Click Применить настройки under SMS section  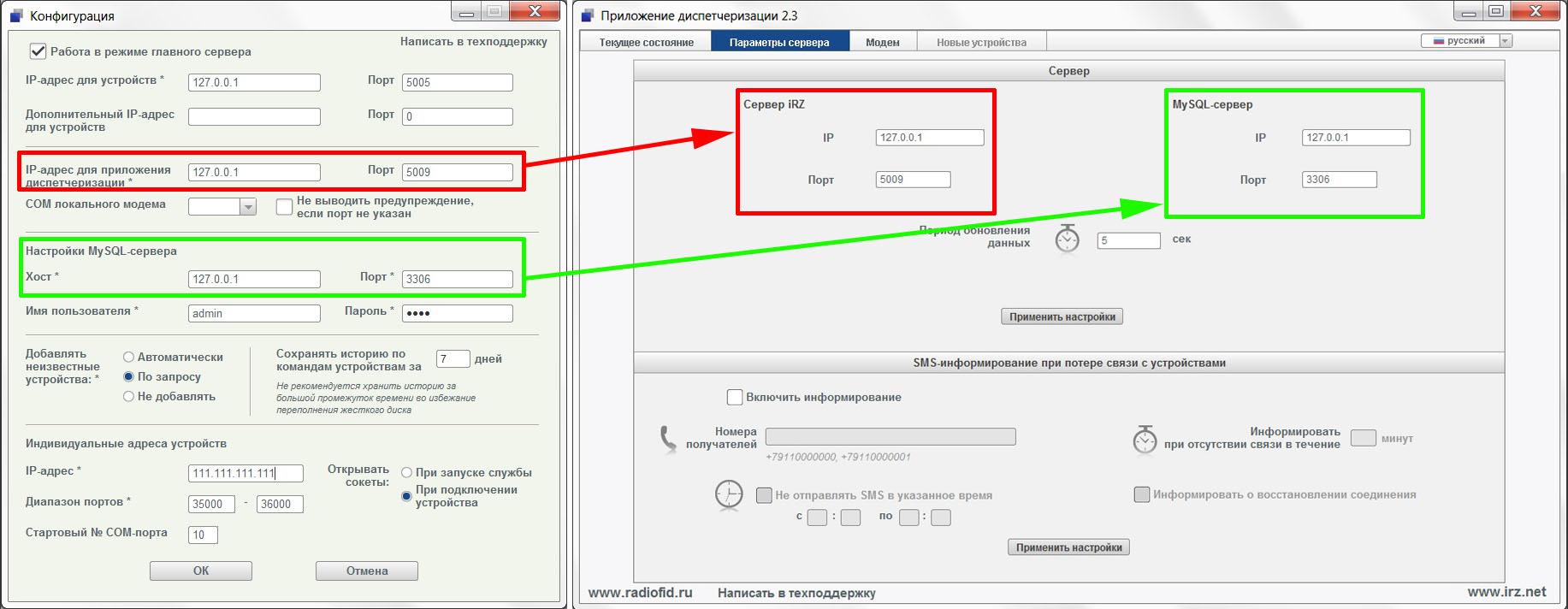[x=1068, y=547]
